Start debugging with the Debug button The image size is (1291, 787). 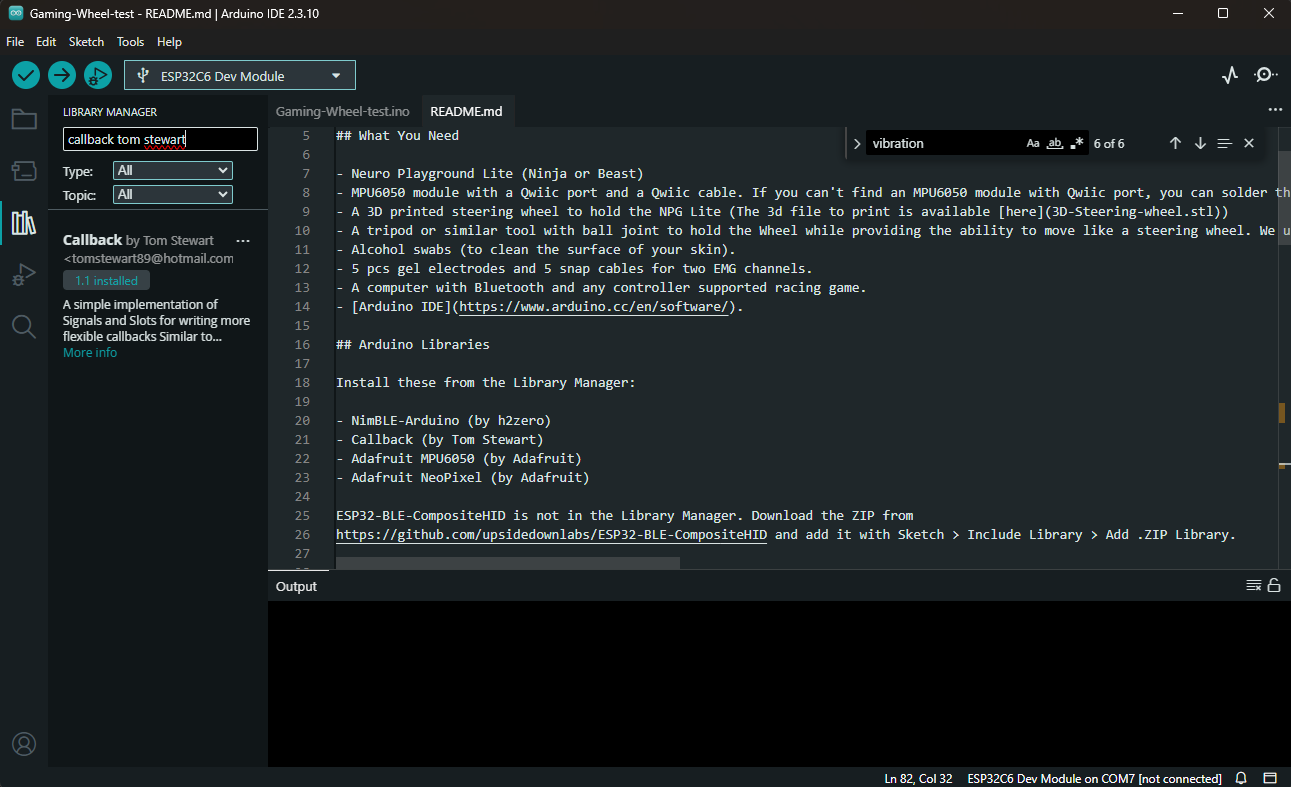point(98,75)
